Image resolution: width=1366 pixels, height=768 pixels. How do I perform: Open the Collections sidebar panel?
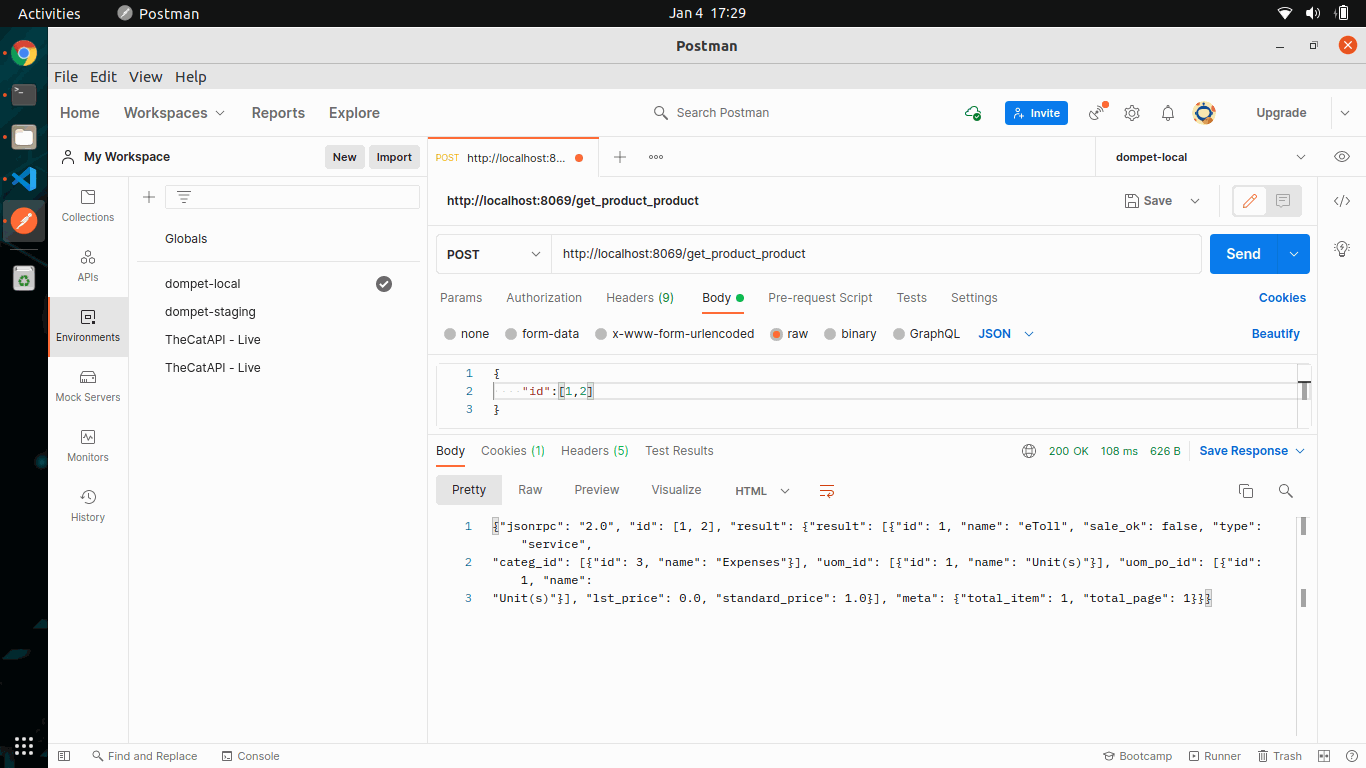click(x=88, y=206)
